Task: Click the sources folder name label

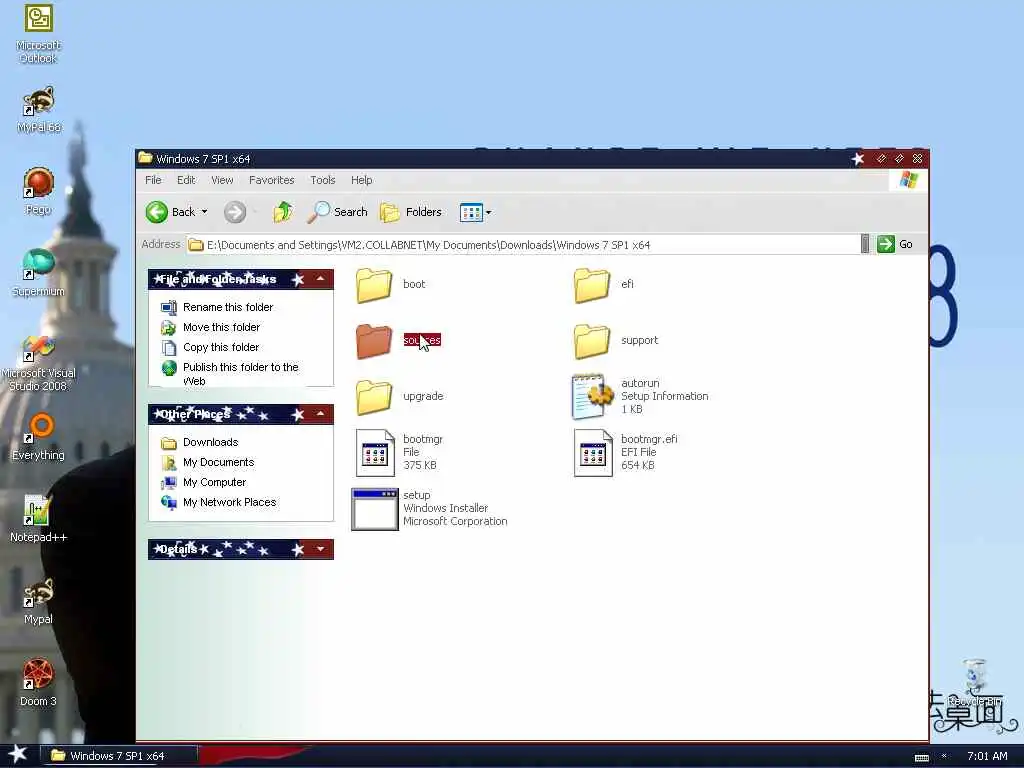Action: [422, 340]
